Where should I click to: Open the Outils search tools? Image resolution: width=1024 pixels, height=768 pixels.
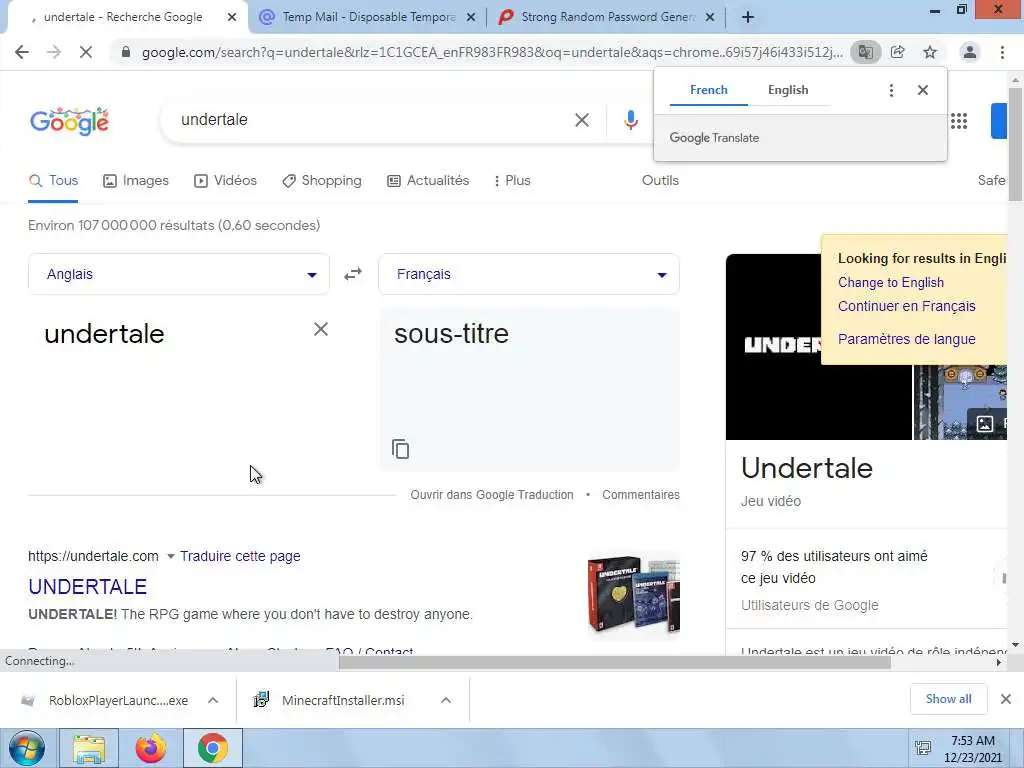point(660,181)
